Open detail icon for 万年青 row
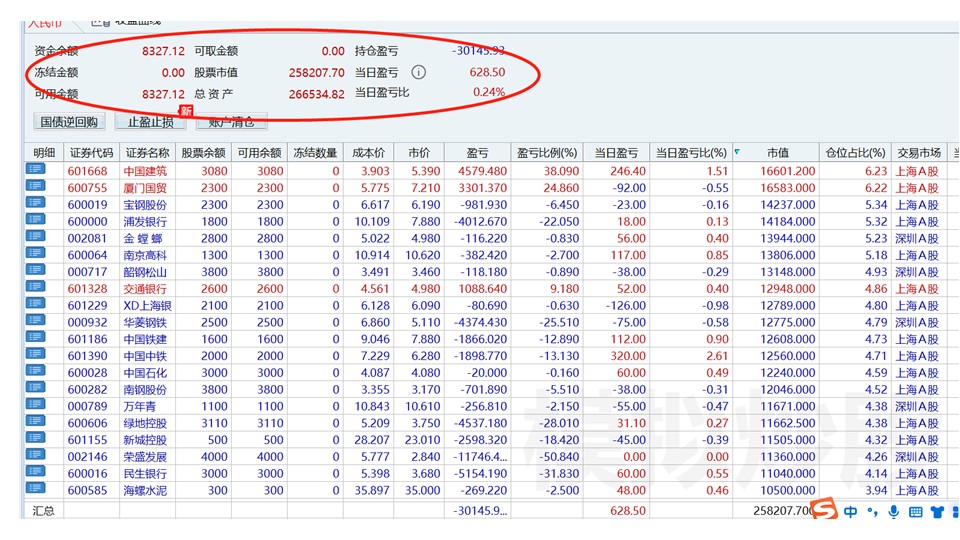The image size is (960, 540). coord(36,405)
